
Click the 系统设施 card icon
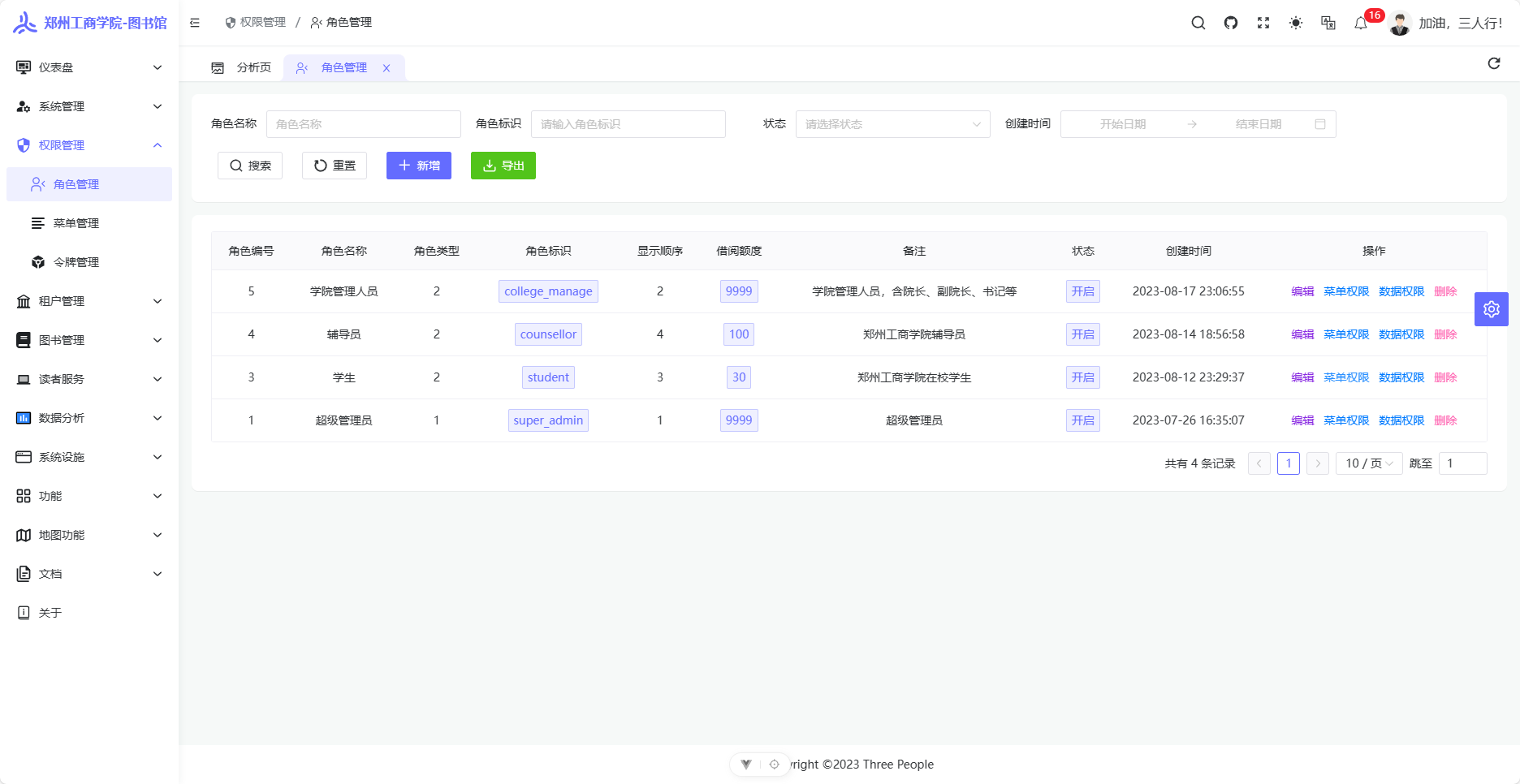pyautogui.click(x=24, y=457)
